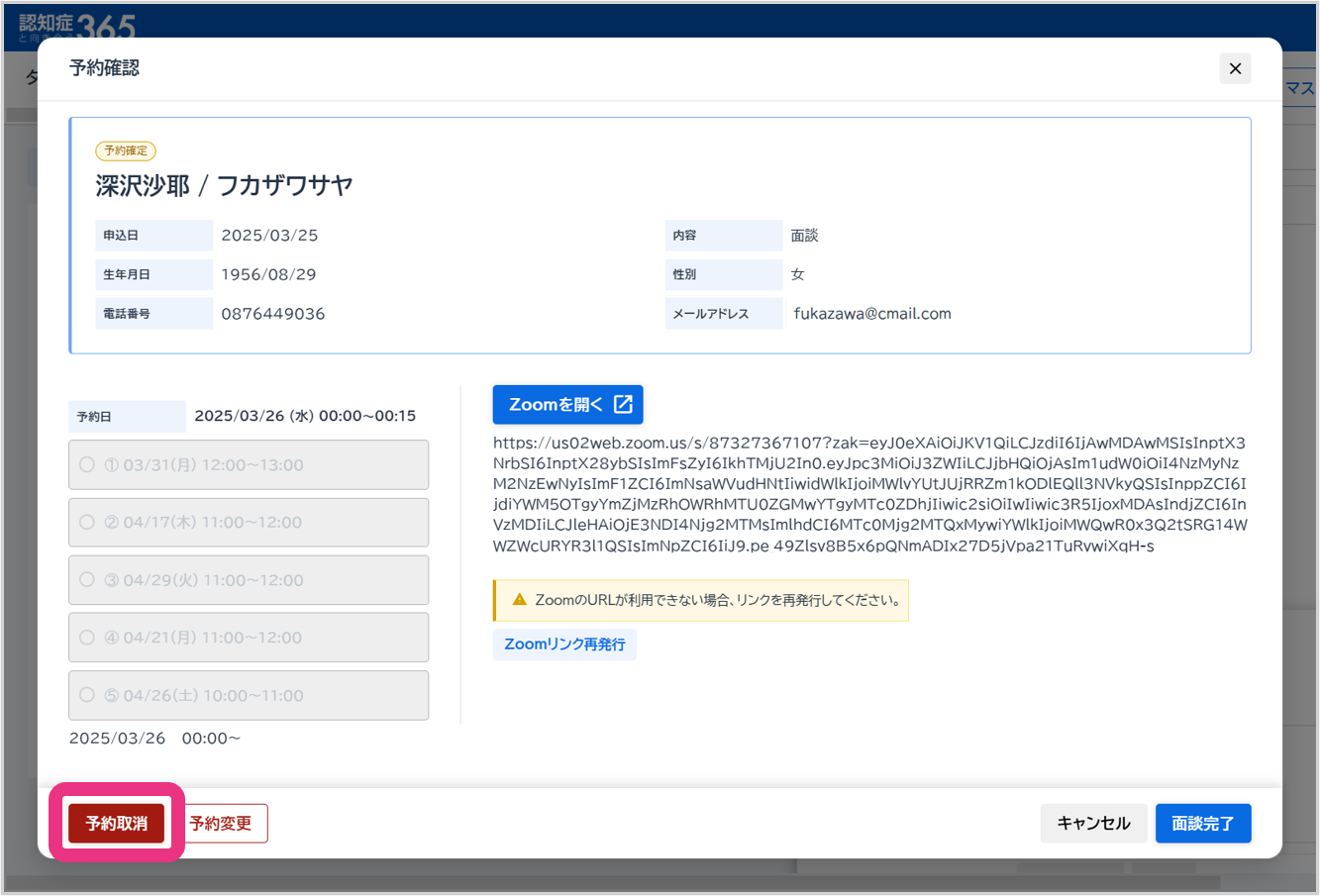This screenshot has height=896, width=1320.
Task: Select radio option ⑤ 04/26(土) 10:00~11:00
Action: point(87,695)
